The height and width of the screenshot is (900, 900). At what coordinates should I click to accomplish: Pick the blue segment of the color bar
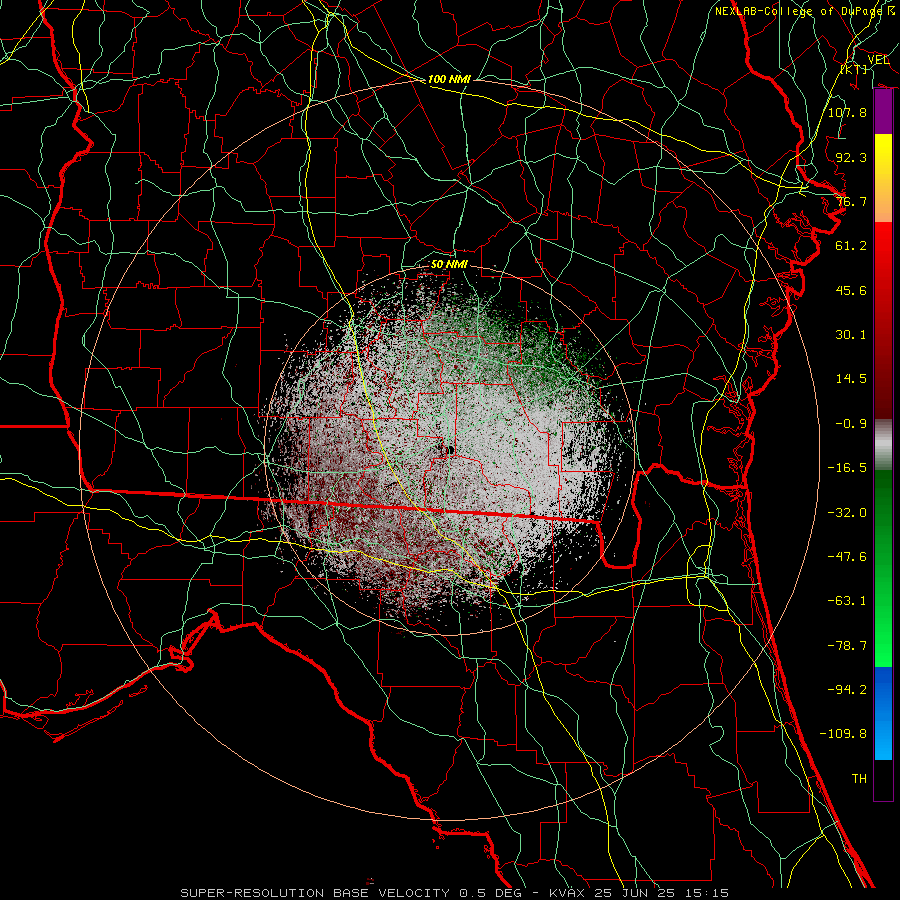(883, 713)
